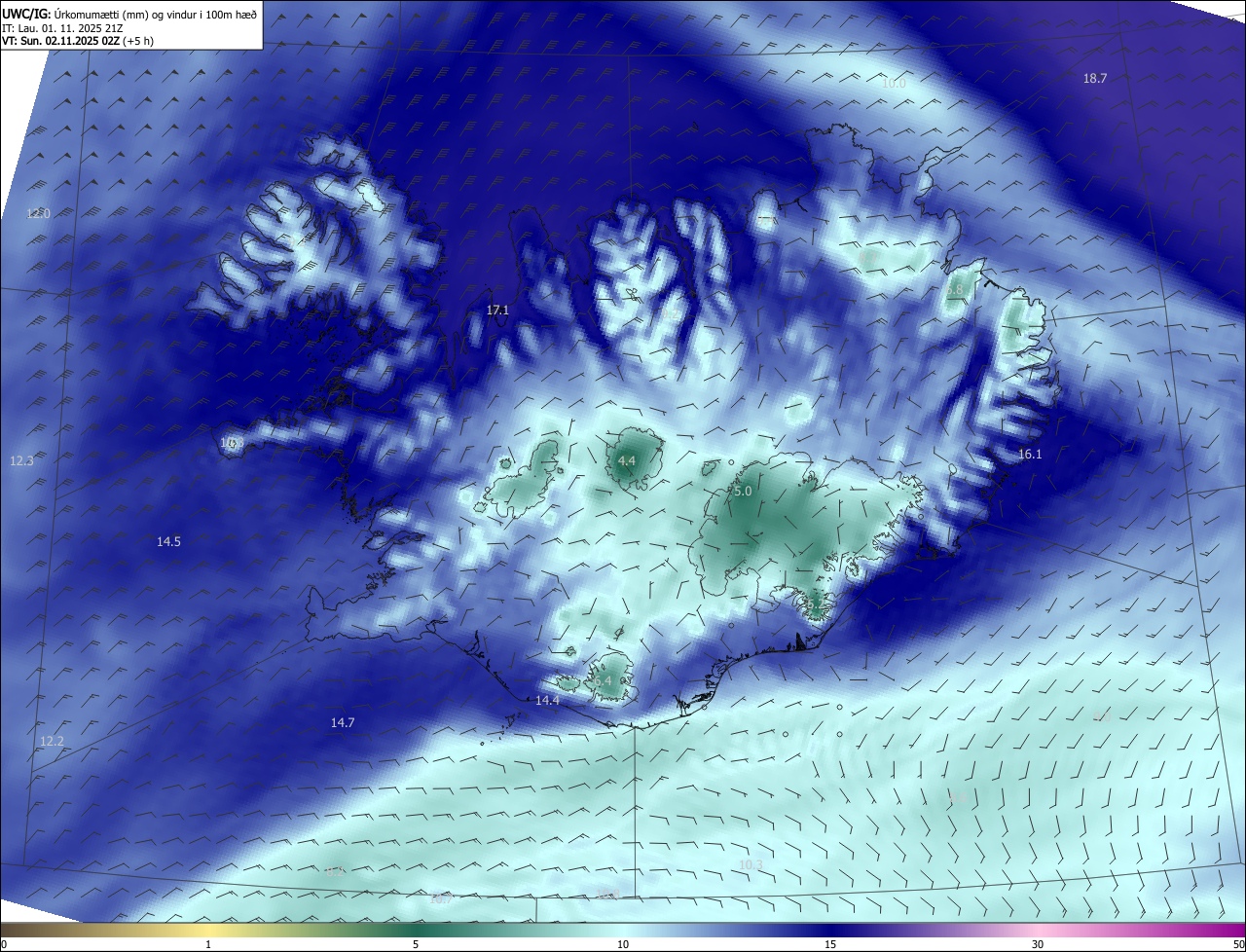Click the 12.3 value label on the map
The height and width of the screenshot is (952, 1246).
tap(21, 460)
